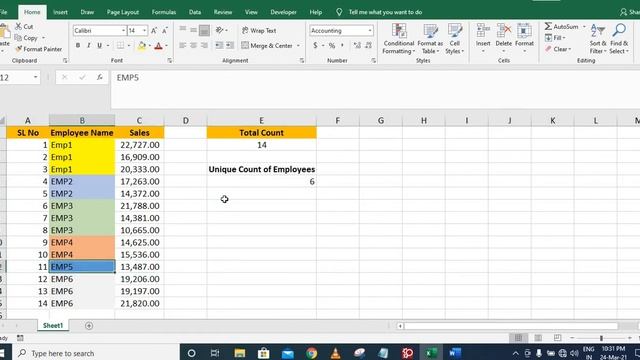Apply Percent Style format

pyautogui.click(x=332, y=46)
